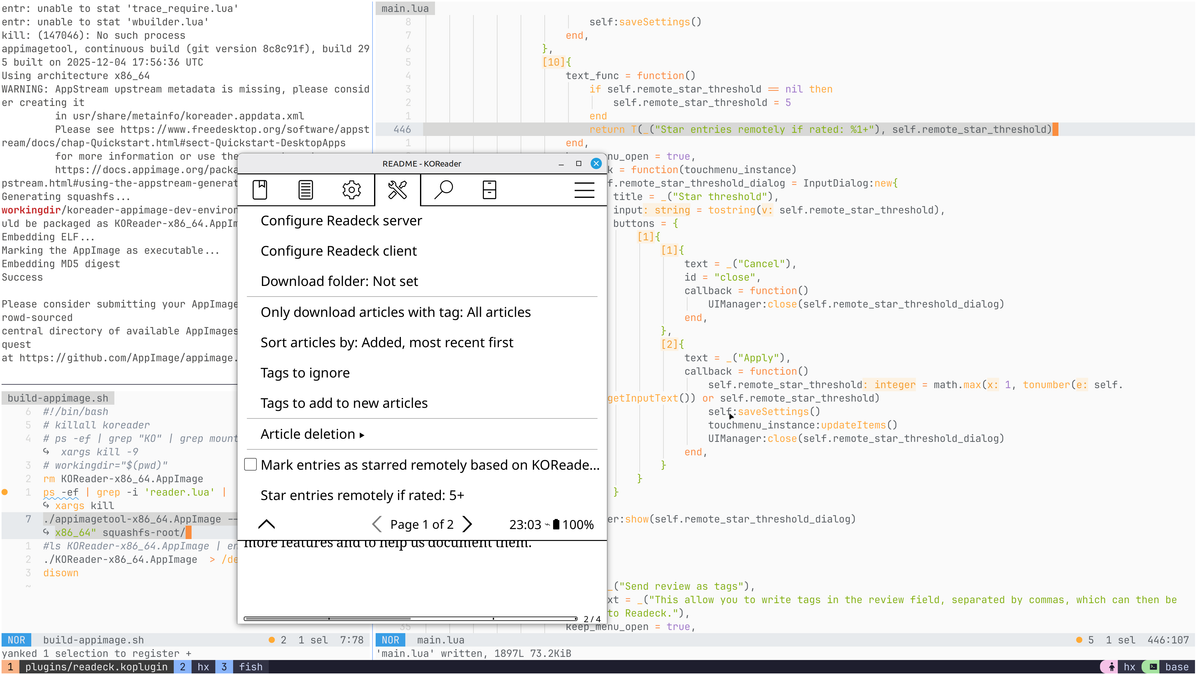
Task: Maximize the KOReader window
Action: [x=578, y=163]
